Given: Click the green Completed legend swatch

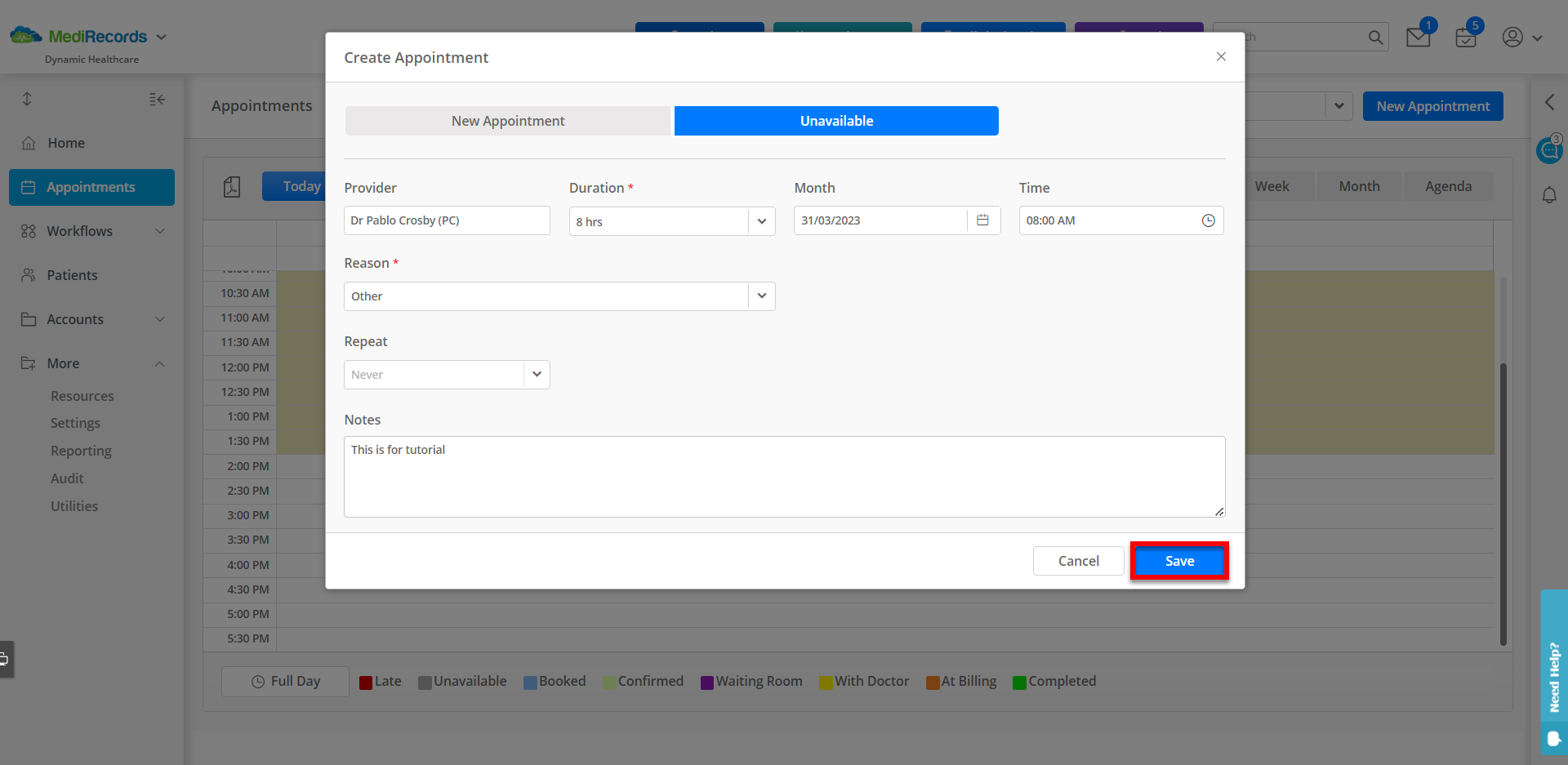Looking at the screenshot, I should click(x=1019, y=683).
